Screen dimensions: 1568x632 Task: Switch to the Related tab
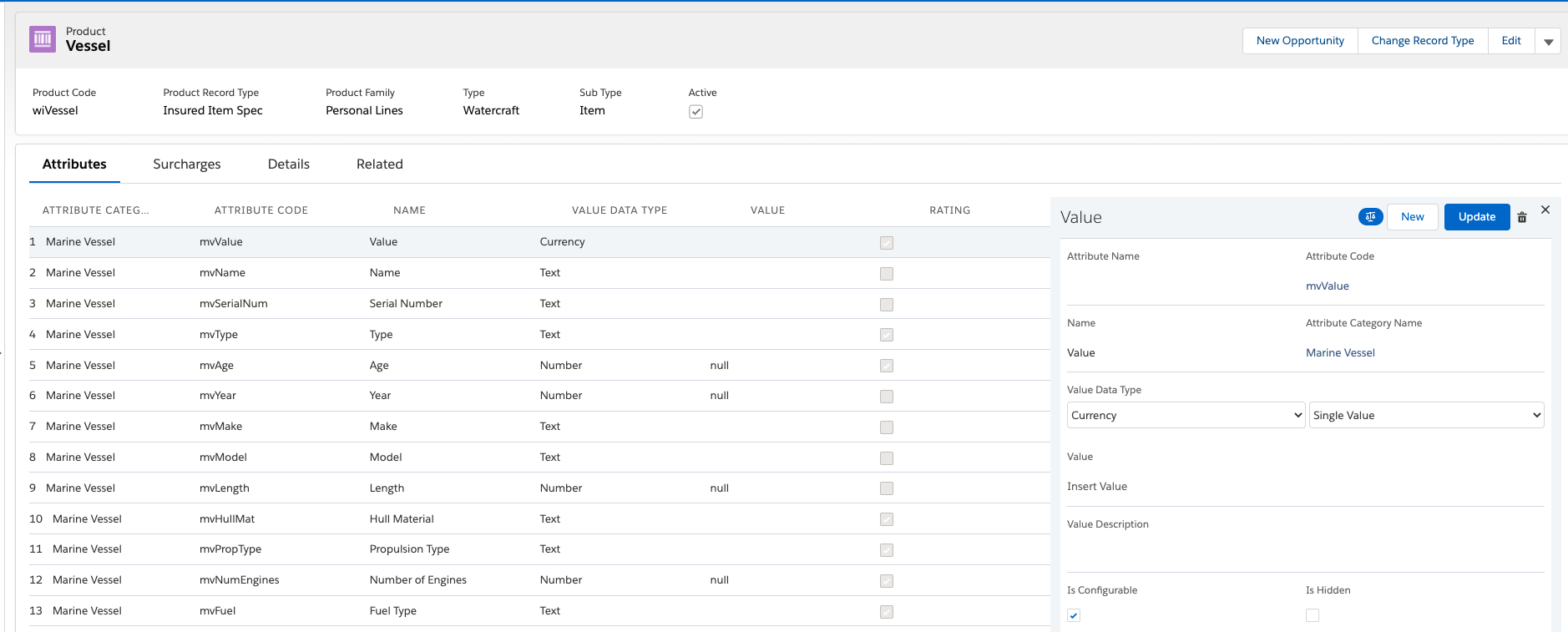380,164
